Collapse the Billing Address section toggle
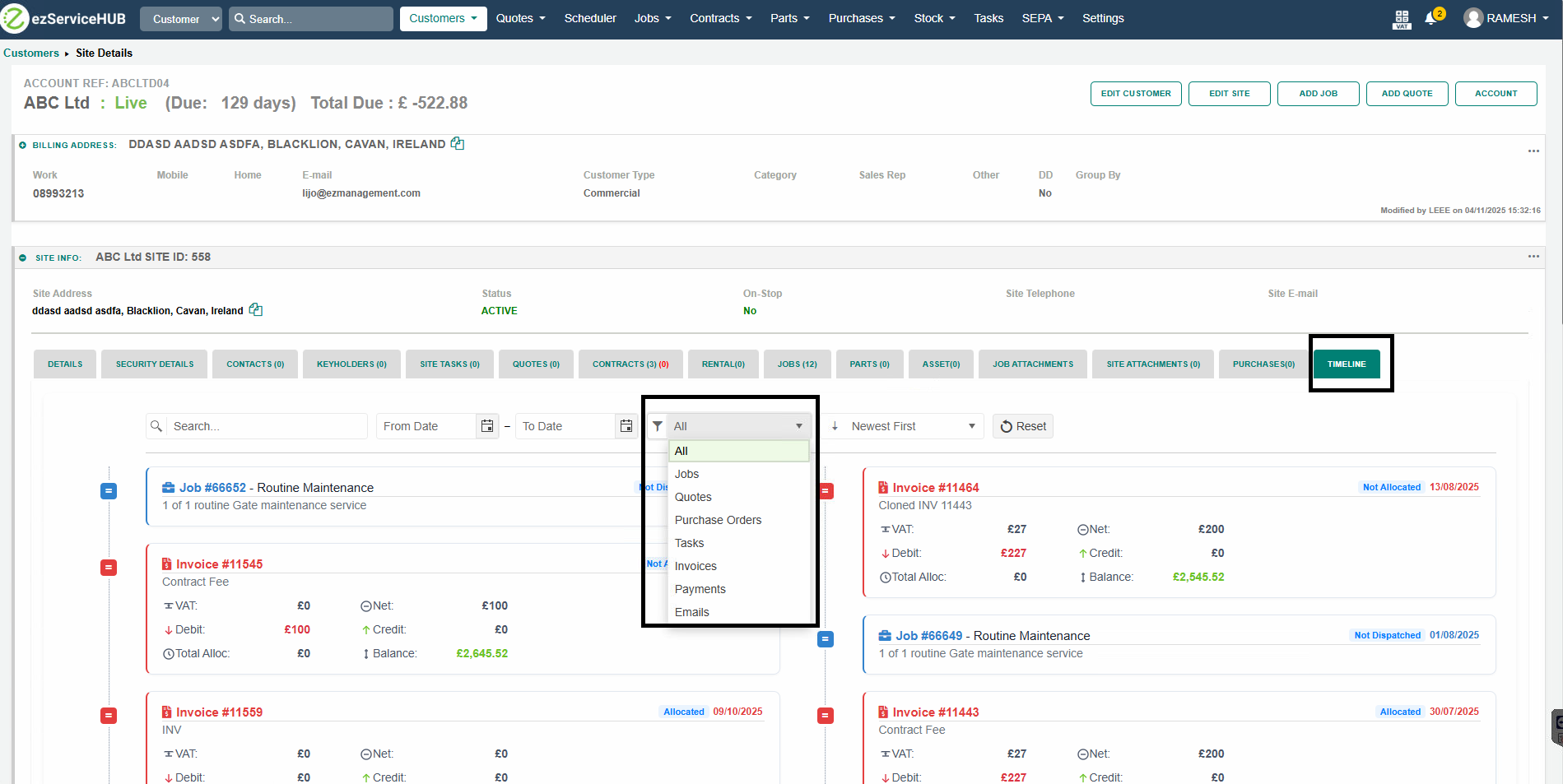This screenshot has height=784, width=1563. click(x=23, y=146)
